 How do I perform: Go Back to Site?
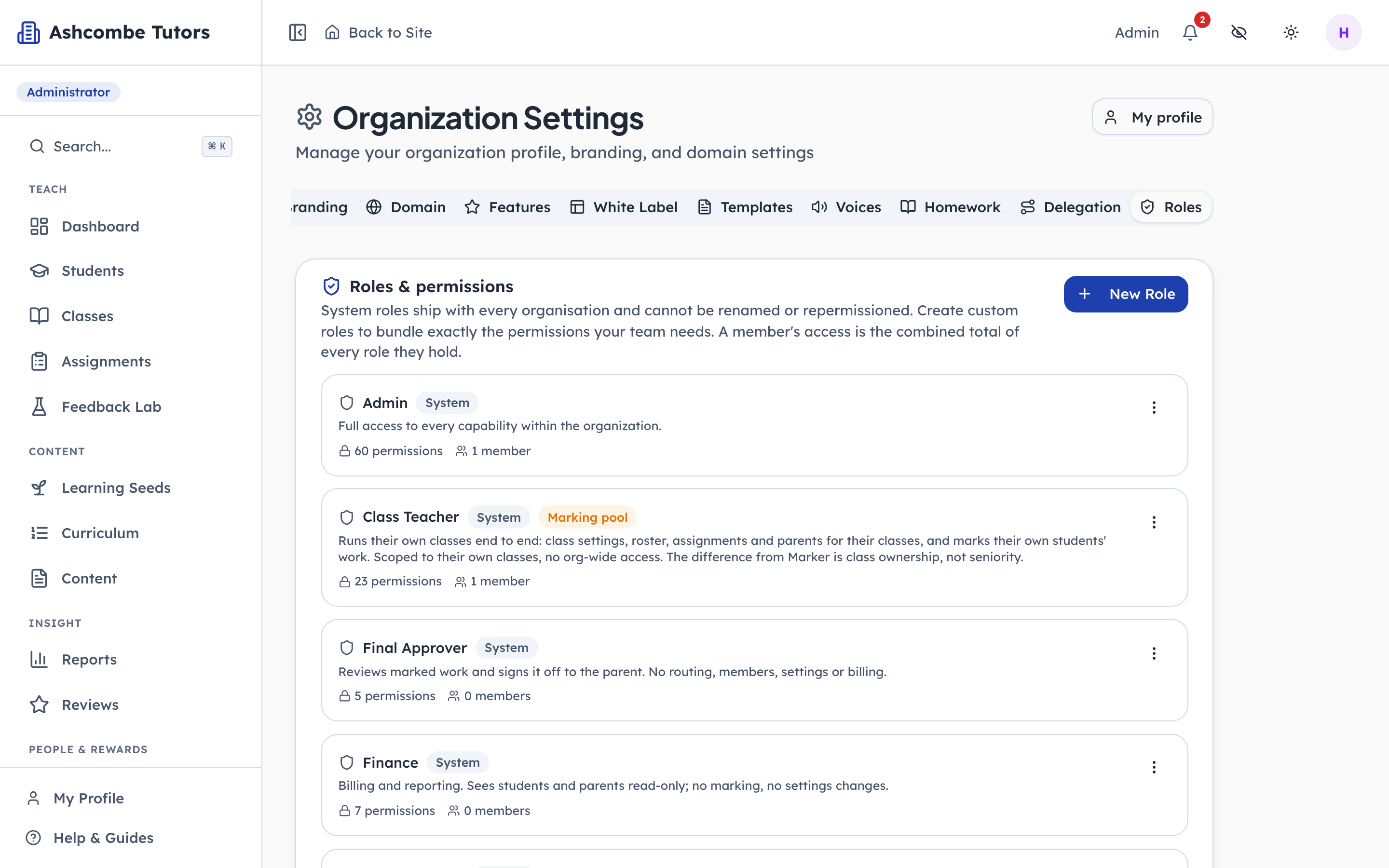point(378,33)
